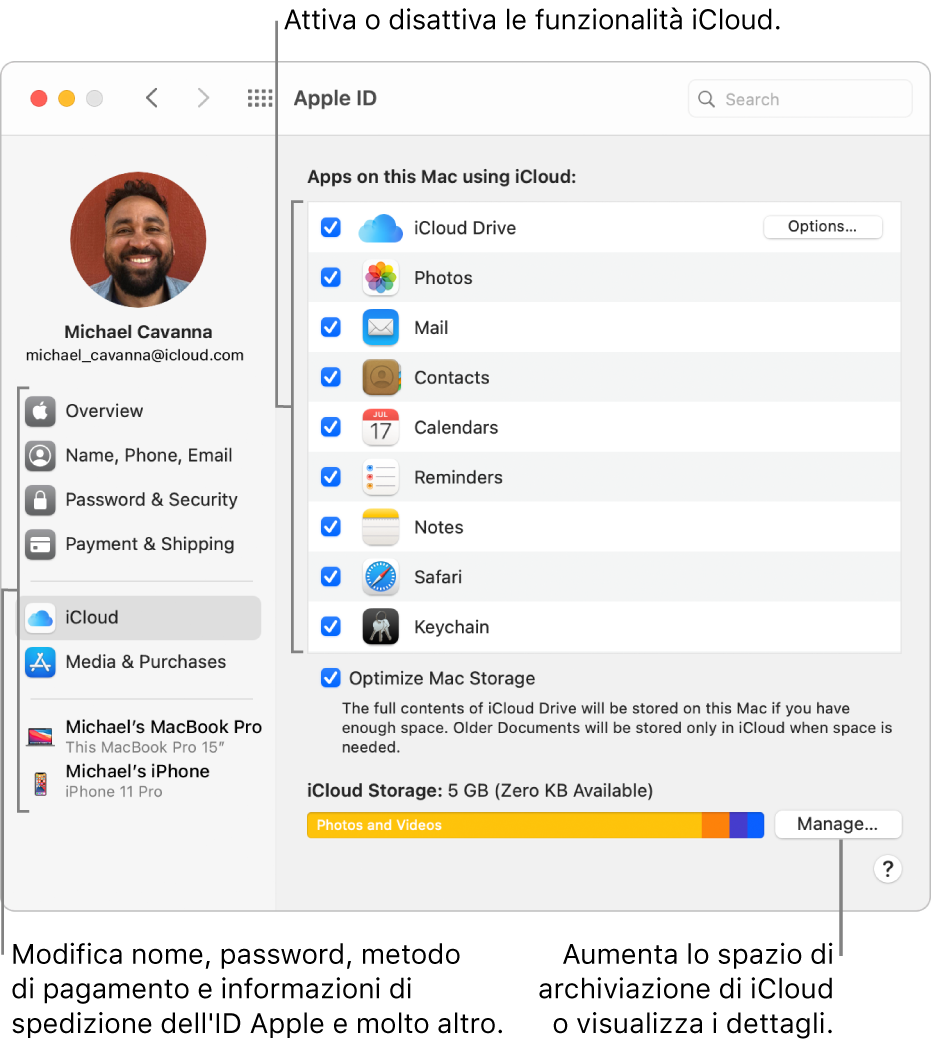Click the iCloud Drive cloud icon
The width and height of the screenshot is (931, 1045).
381,228
